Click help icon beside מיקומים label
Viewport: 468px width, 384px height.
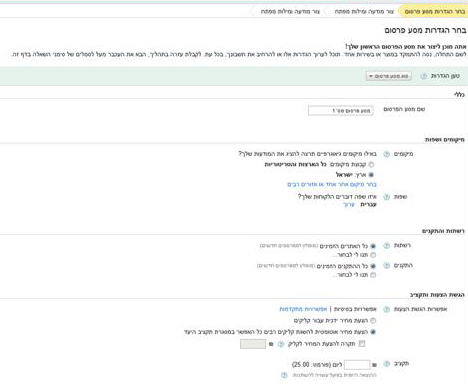point(386,154)
